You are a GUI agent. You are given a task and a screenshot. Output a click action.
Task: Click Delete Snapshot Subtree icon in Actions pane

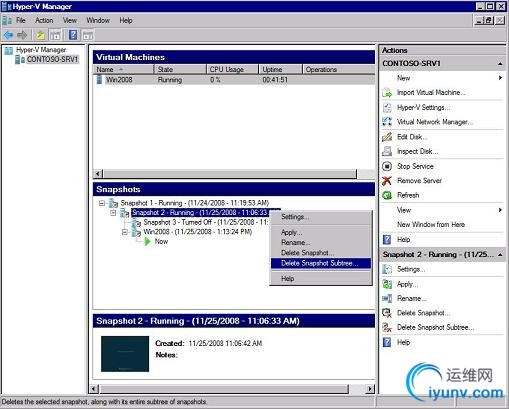[x=387, y=327]
